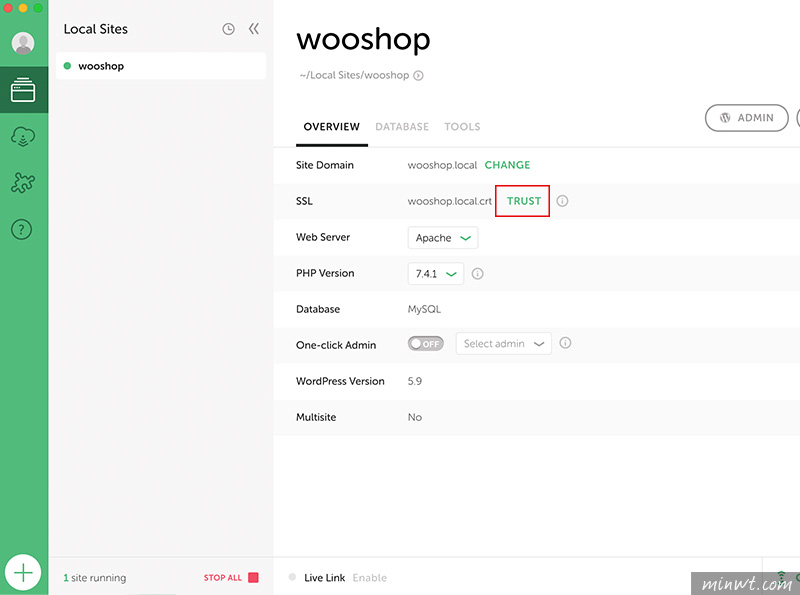This screenshot has height=595, width=800.
Task: Enable the Live Link
Action: coord(369,578)
